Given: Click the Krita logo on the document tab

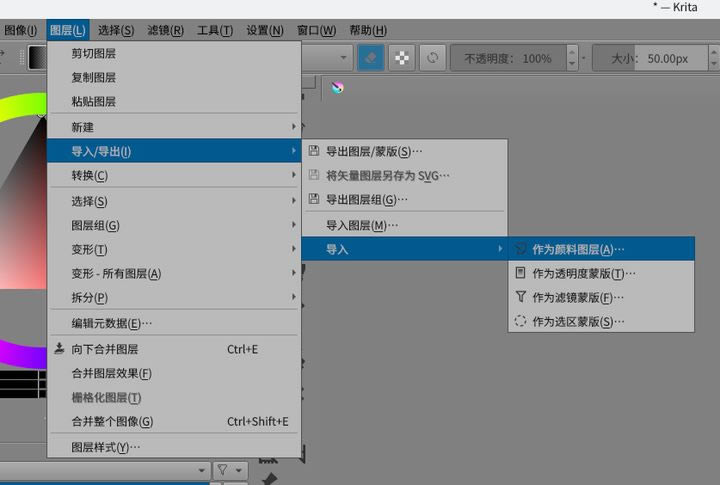Looking at the screenshot, I should [338, 87].
